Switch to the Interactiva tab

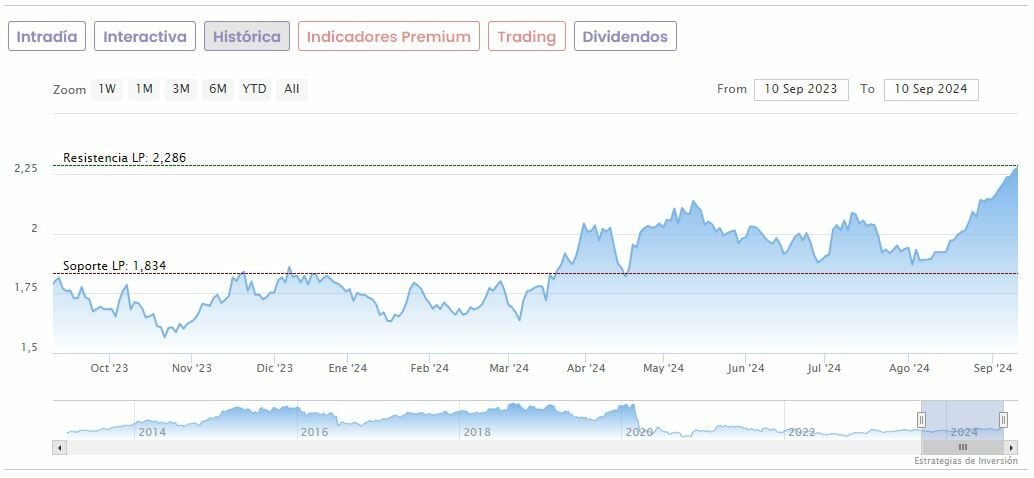coord(145,37)
